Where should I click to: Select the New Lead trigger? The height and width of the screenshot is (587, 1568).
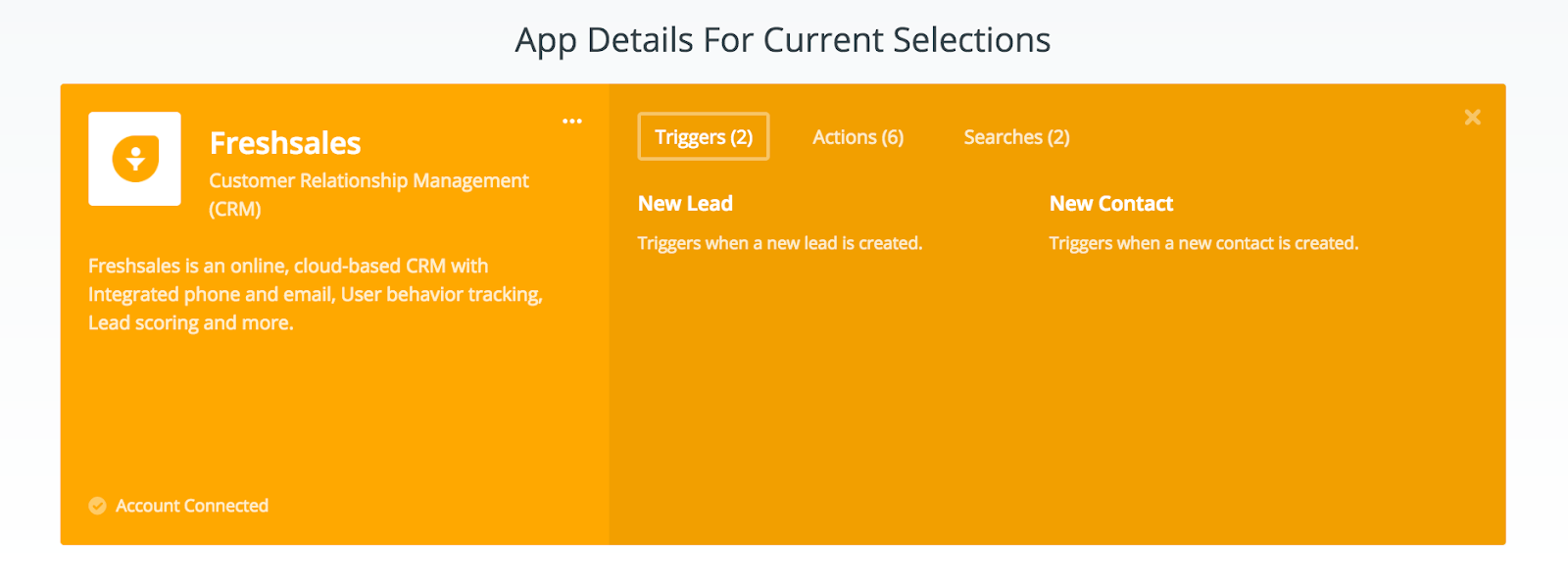[x=685, y=204]
